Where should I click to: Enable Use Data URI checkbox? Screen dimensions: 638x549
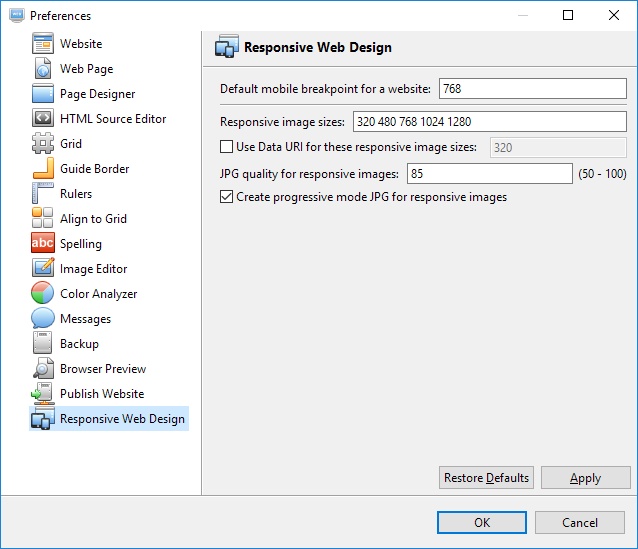click(227, 147)
